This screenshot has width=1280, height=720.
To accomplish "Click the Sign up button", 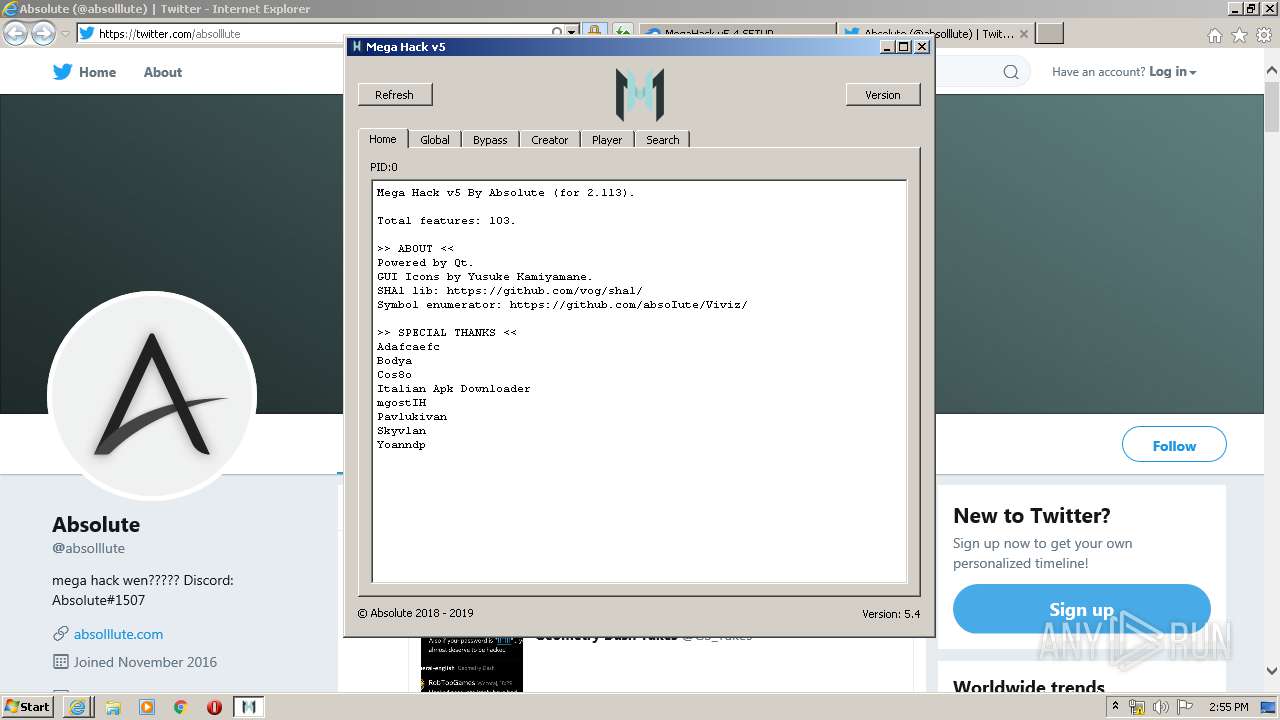I will tap(1081, 609).
